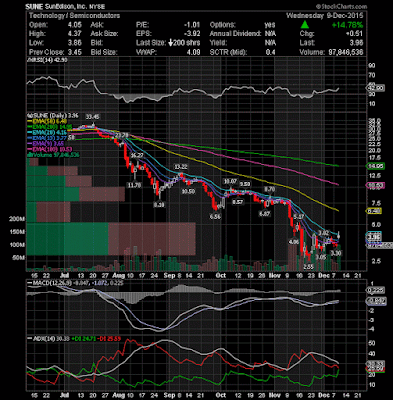Click the StockCharts.com label at top right
This screenshot has width=393, height=400.
[x=341, y=7]
